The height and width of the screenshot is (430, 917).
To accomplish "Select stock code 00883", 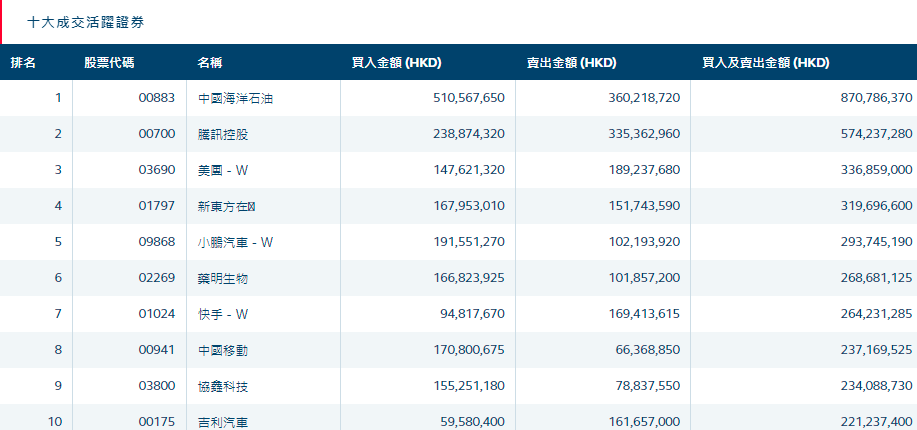I will [157, 98].
